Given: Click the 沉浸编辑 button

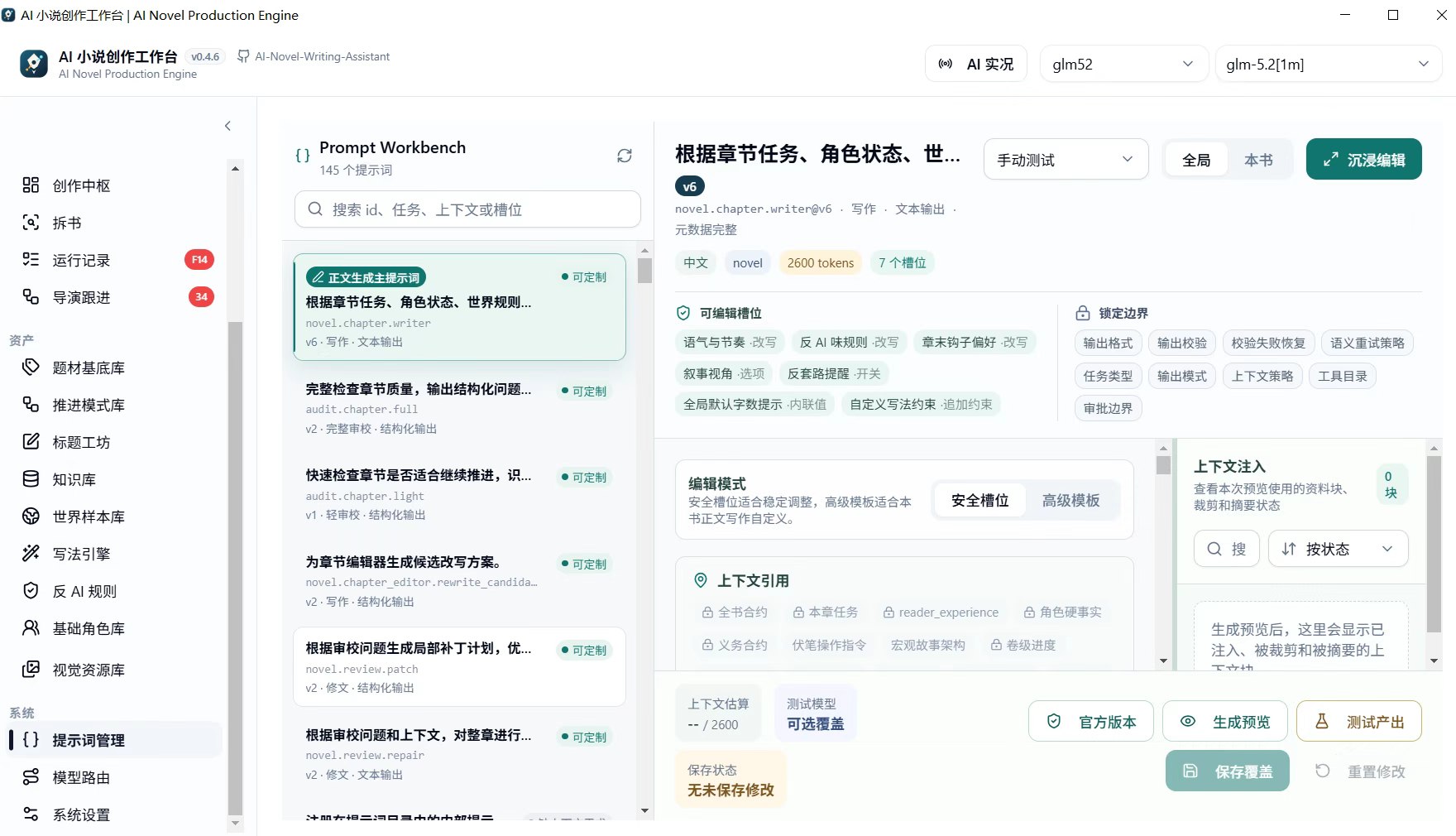Looking at the screenshot, I should click(x=1363, y=159).
